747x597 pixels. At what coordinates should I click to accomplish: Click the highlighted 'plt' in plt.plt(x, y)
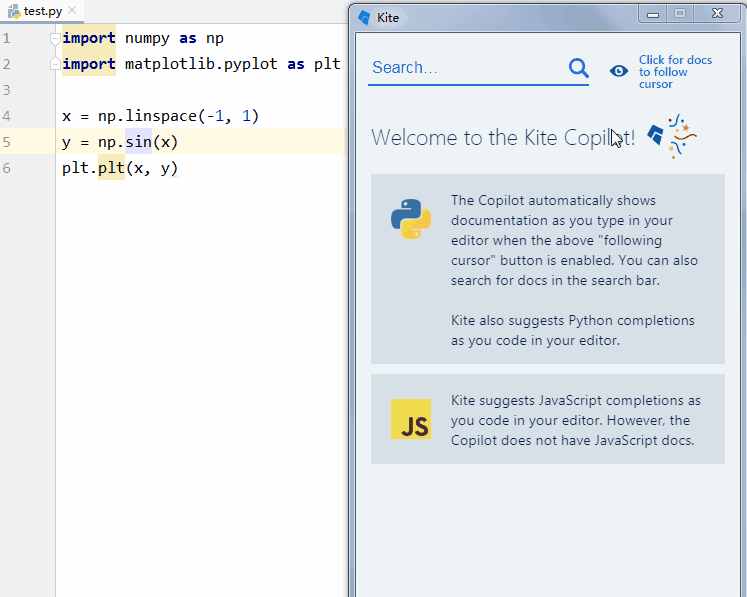(111, 167)
